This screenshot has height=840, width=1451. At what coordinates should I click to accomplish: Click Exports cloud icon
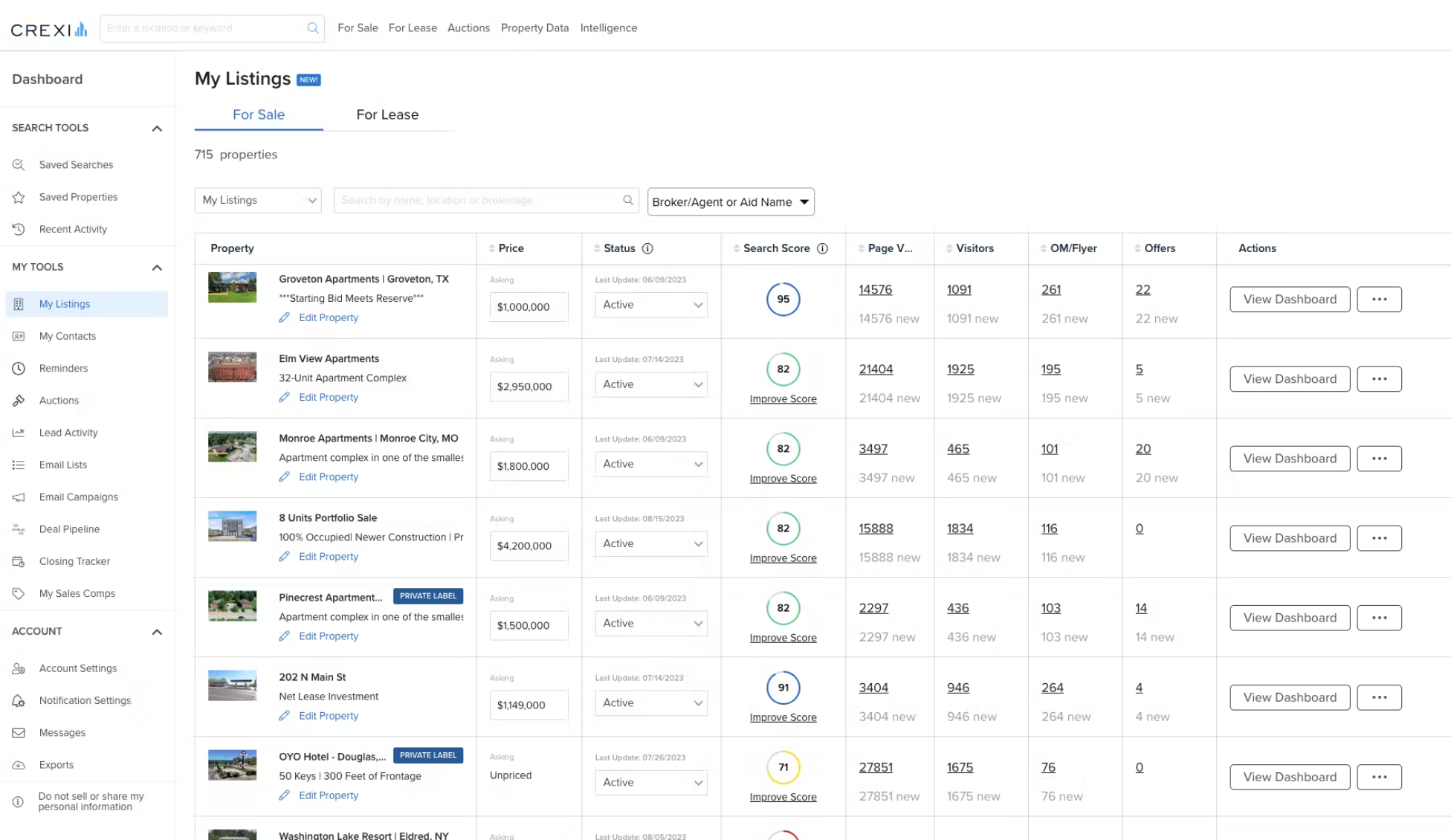(19, 765)
